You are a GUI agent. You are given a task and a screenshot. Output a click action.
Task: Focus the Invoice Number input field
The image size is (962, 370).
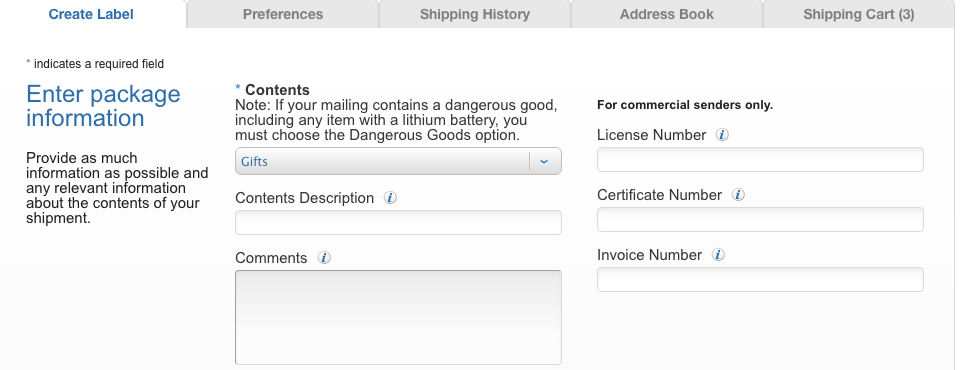760,279
